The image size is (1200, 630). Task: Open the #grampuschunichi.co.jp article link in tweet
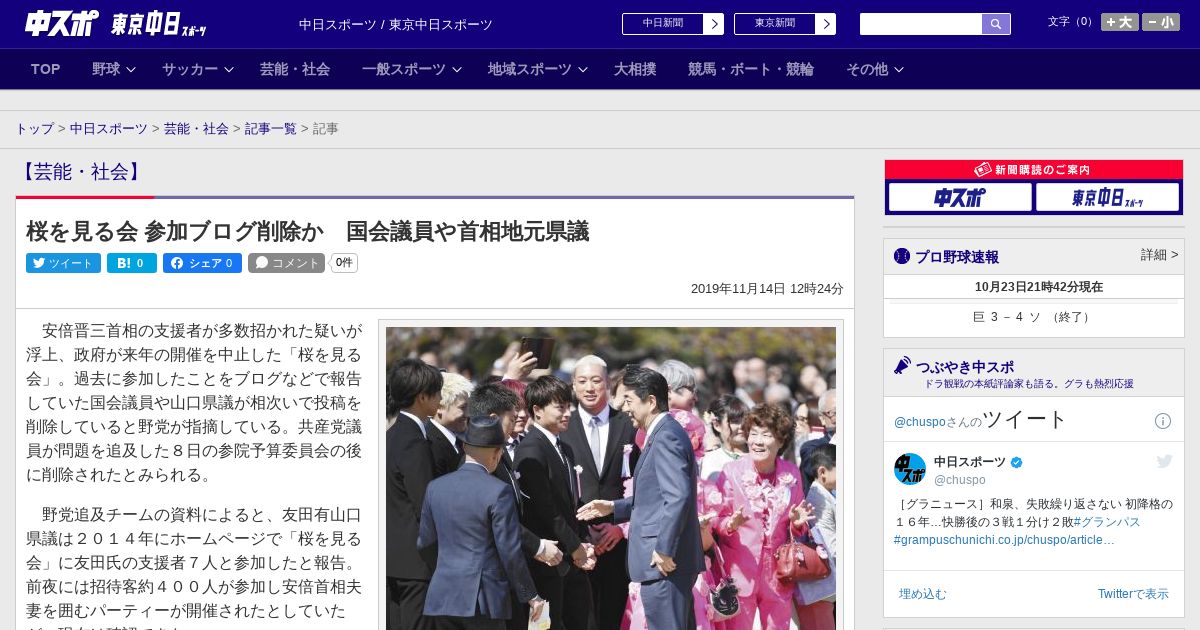point(1004,540)
